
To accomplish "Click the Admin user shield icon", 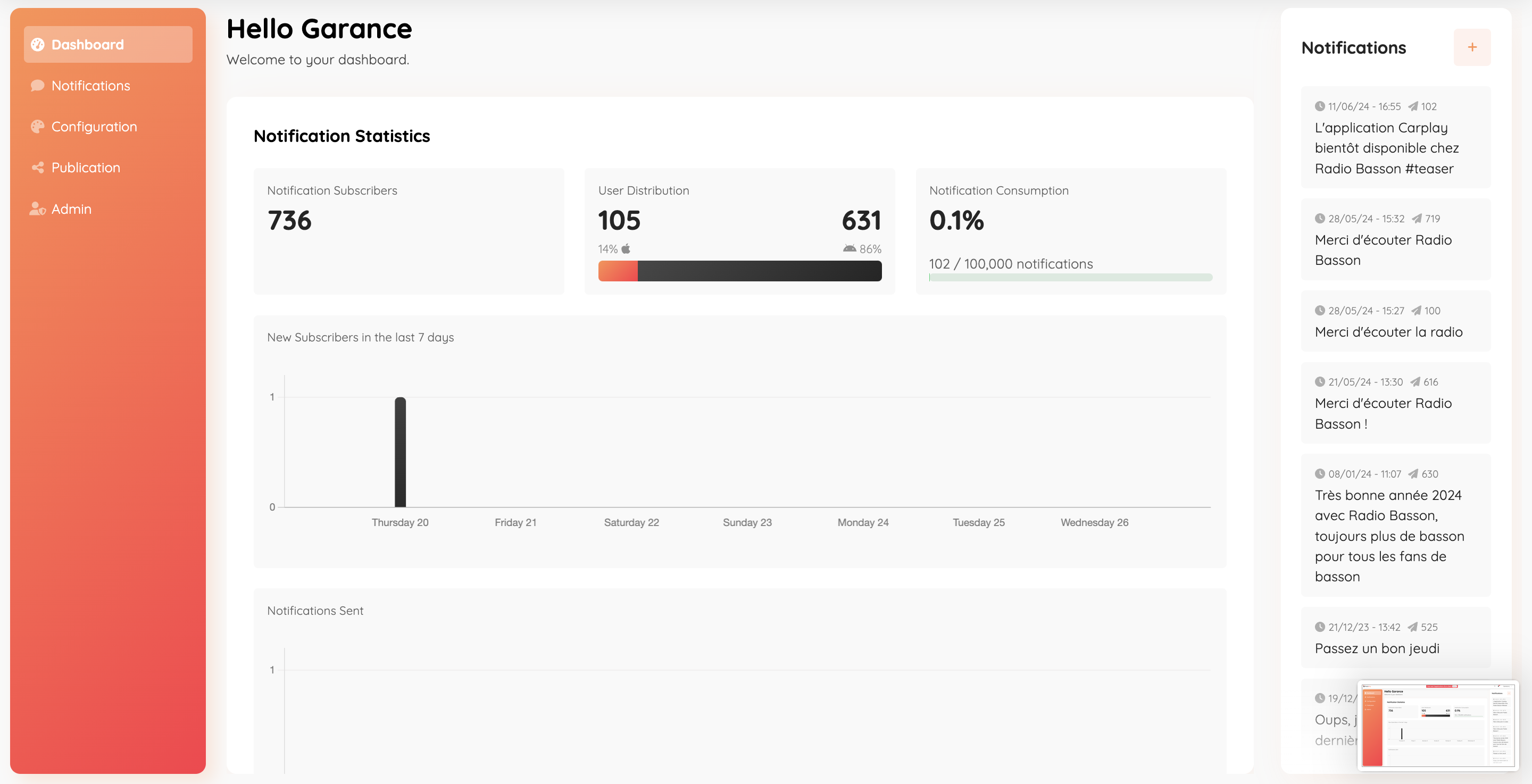I will (37, 209).
